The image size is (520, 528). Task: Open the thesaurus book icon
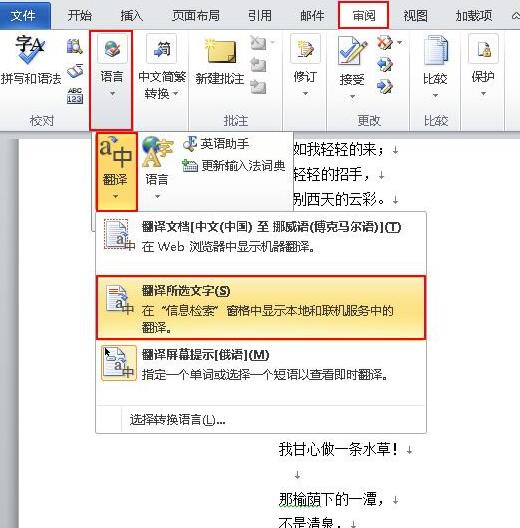pos(75,71)
